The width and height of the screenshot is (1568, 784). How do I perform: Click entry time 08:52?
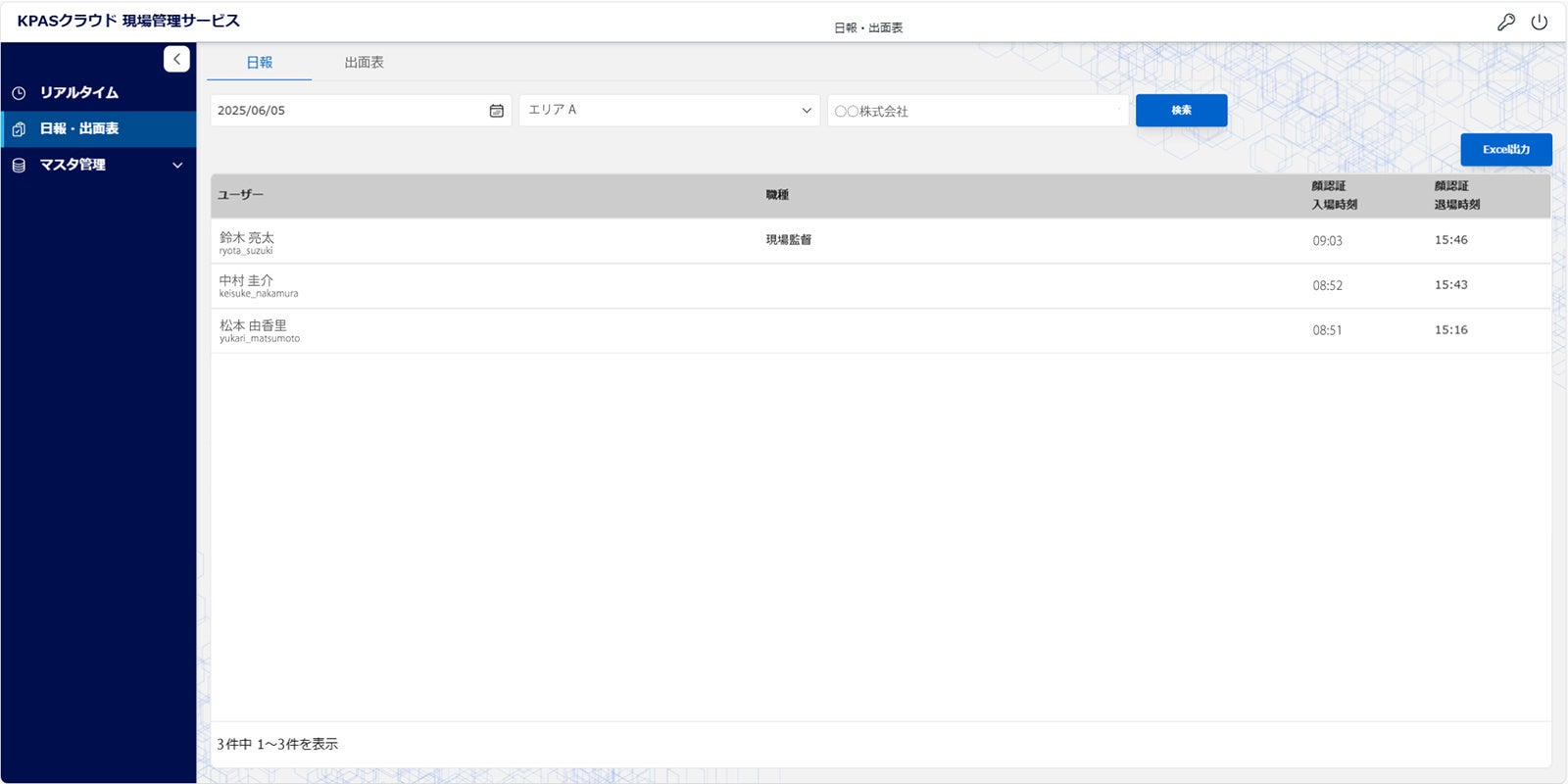(1328, 286)
